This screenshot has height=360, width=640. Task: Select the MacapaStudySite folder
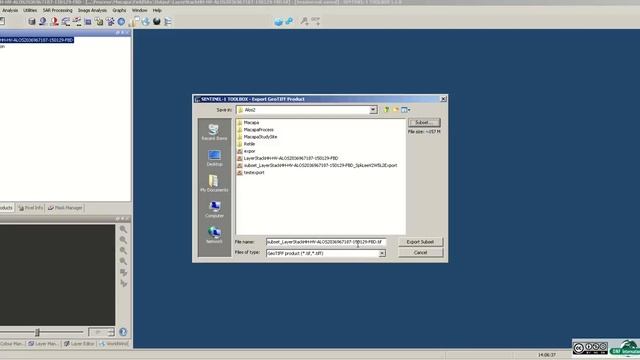[x=257, y=137]
